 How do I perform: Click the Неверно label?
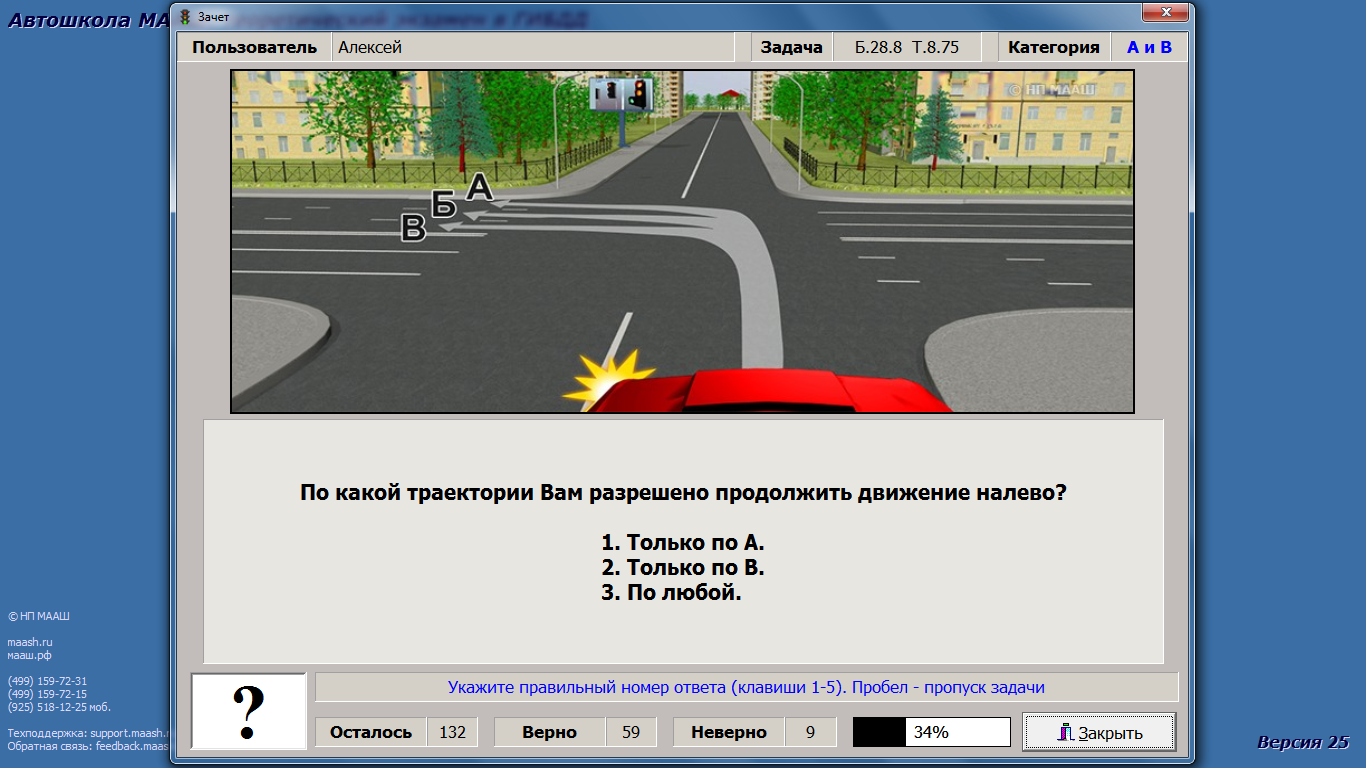click(x=729, y=732)
